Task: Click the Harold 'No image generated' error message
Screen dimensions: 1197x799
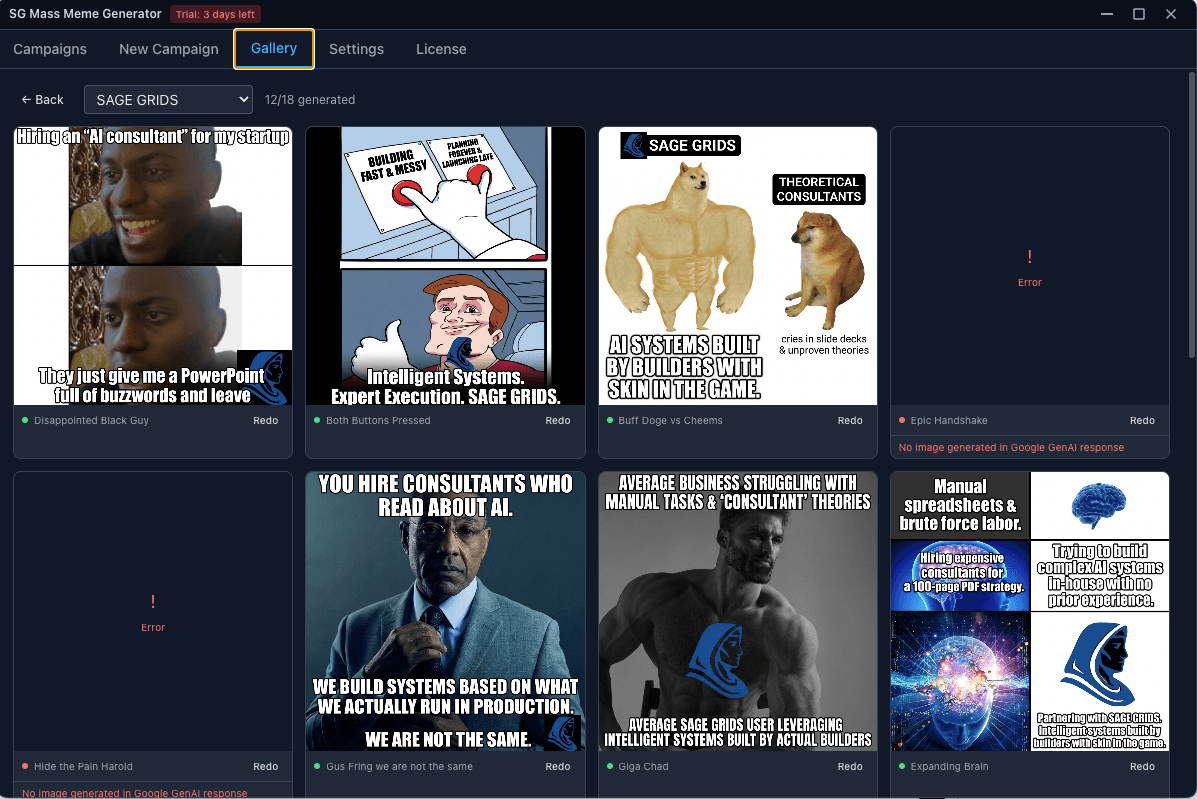Action: [134, 793]
